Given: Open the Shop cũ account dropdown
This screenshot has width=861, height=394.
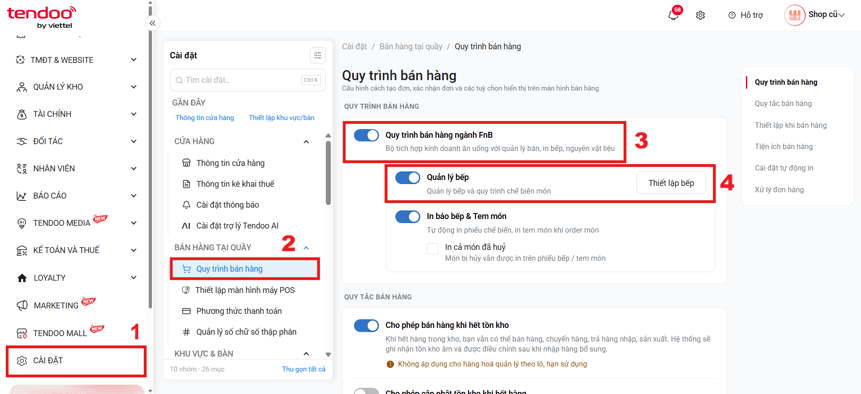Looking at the screenshot, I should [x=826, y=15].
